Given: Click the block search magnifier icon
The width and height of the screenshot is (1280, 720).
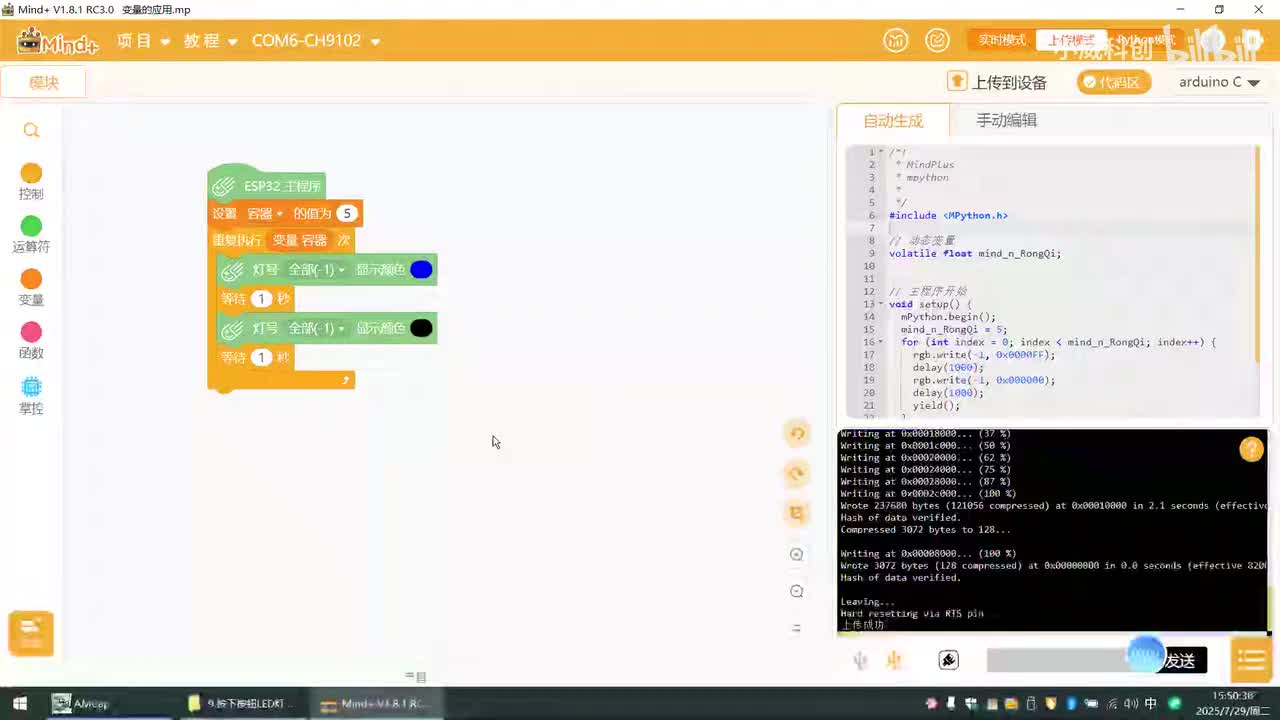Looking at the screenshot, I should [31, 130].
